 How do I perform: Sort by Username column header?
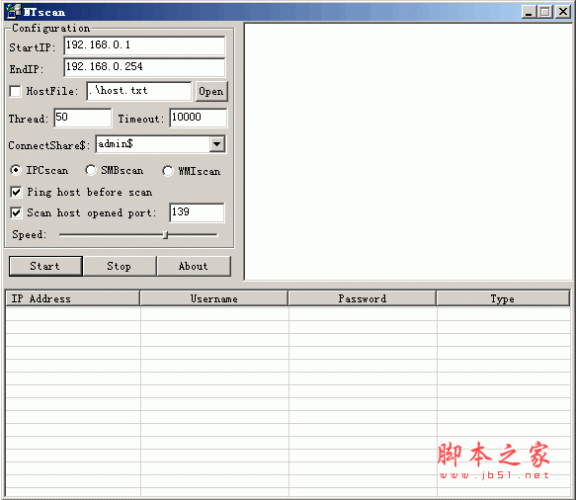click(x=214, y=298)
